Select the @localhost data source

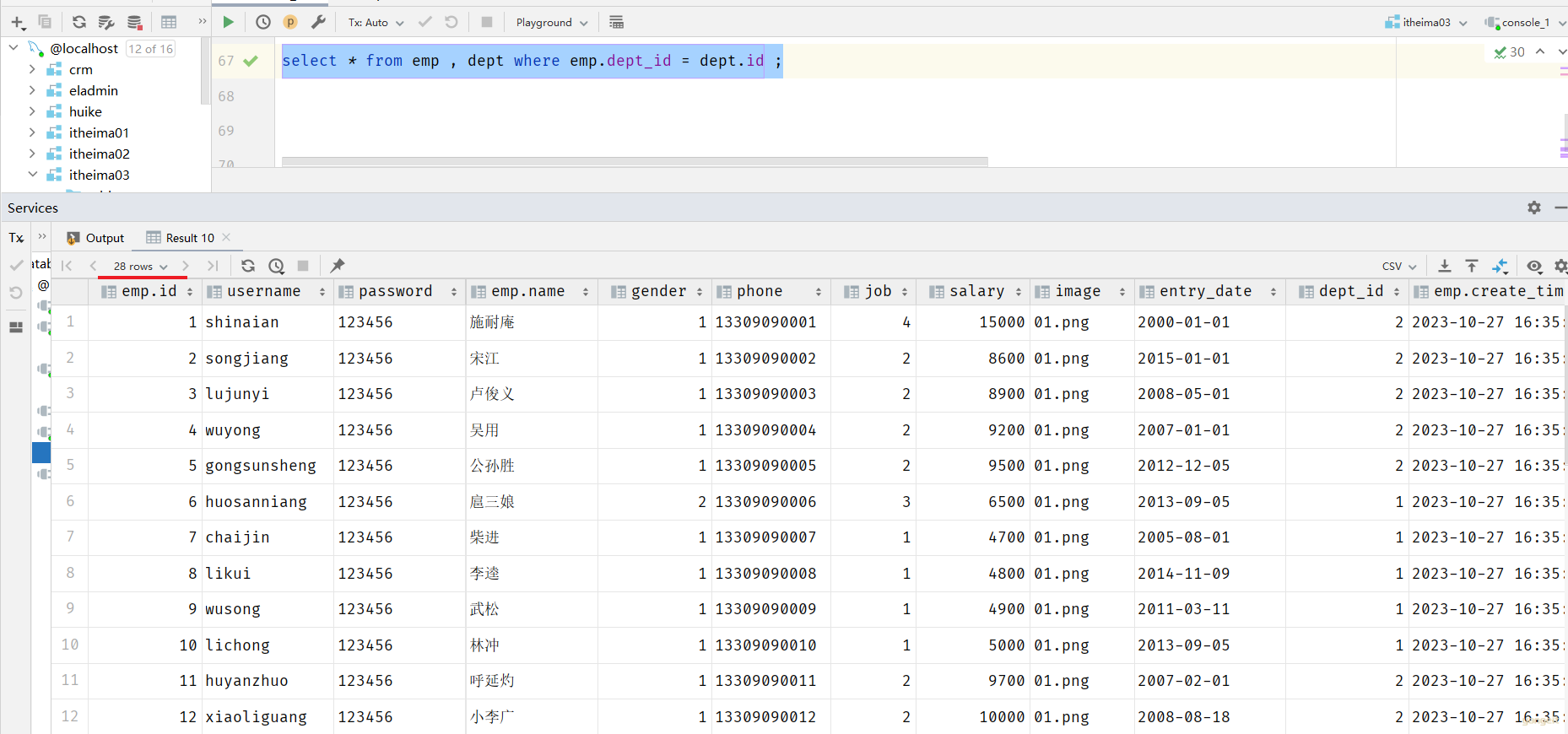click(x=84, y=48)
